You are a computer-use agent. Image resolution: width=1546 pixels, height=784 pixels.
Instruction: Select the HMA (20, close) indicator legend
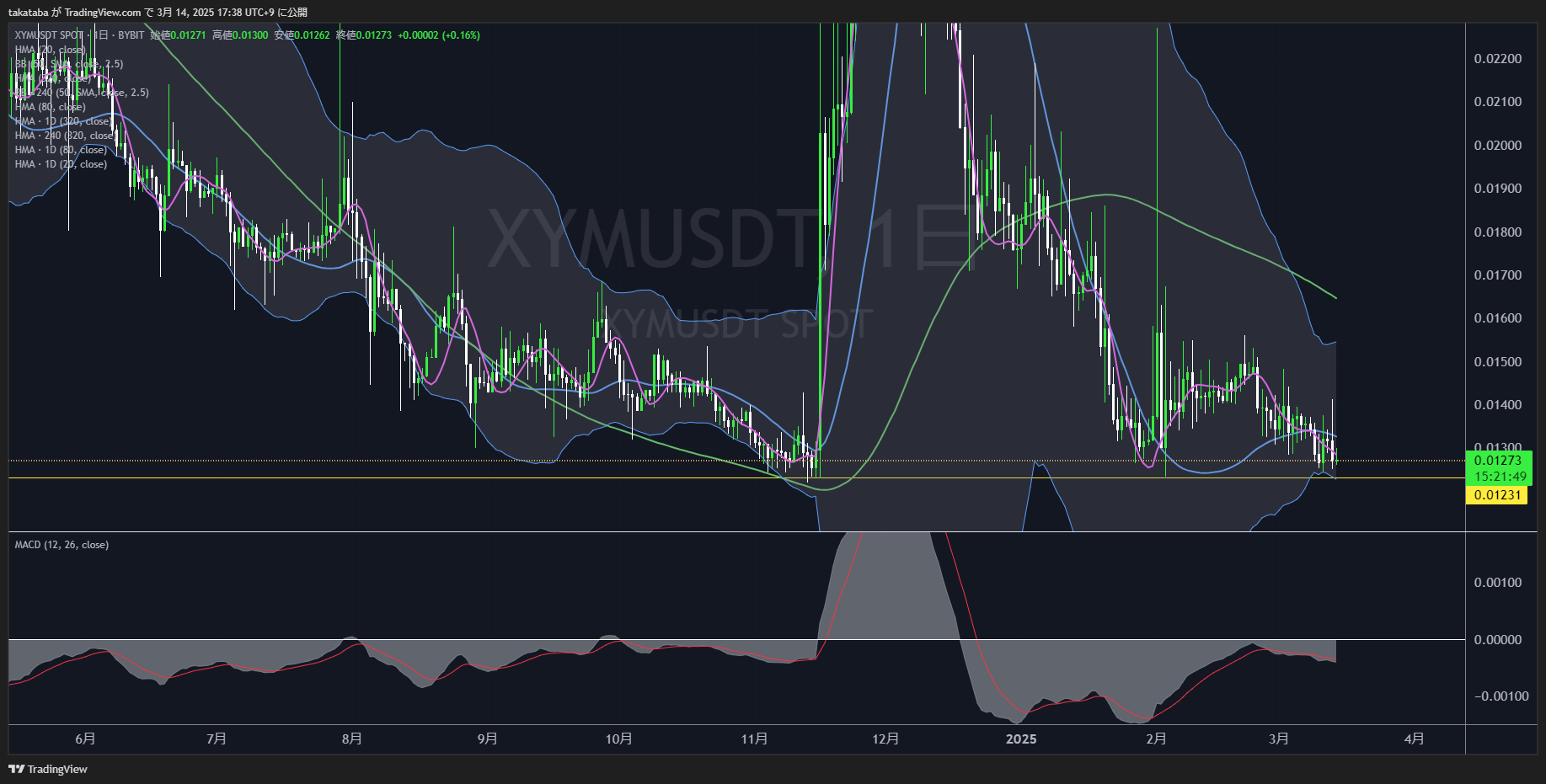[50, 50]
